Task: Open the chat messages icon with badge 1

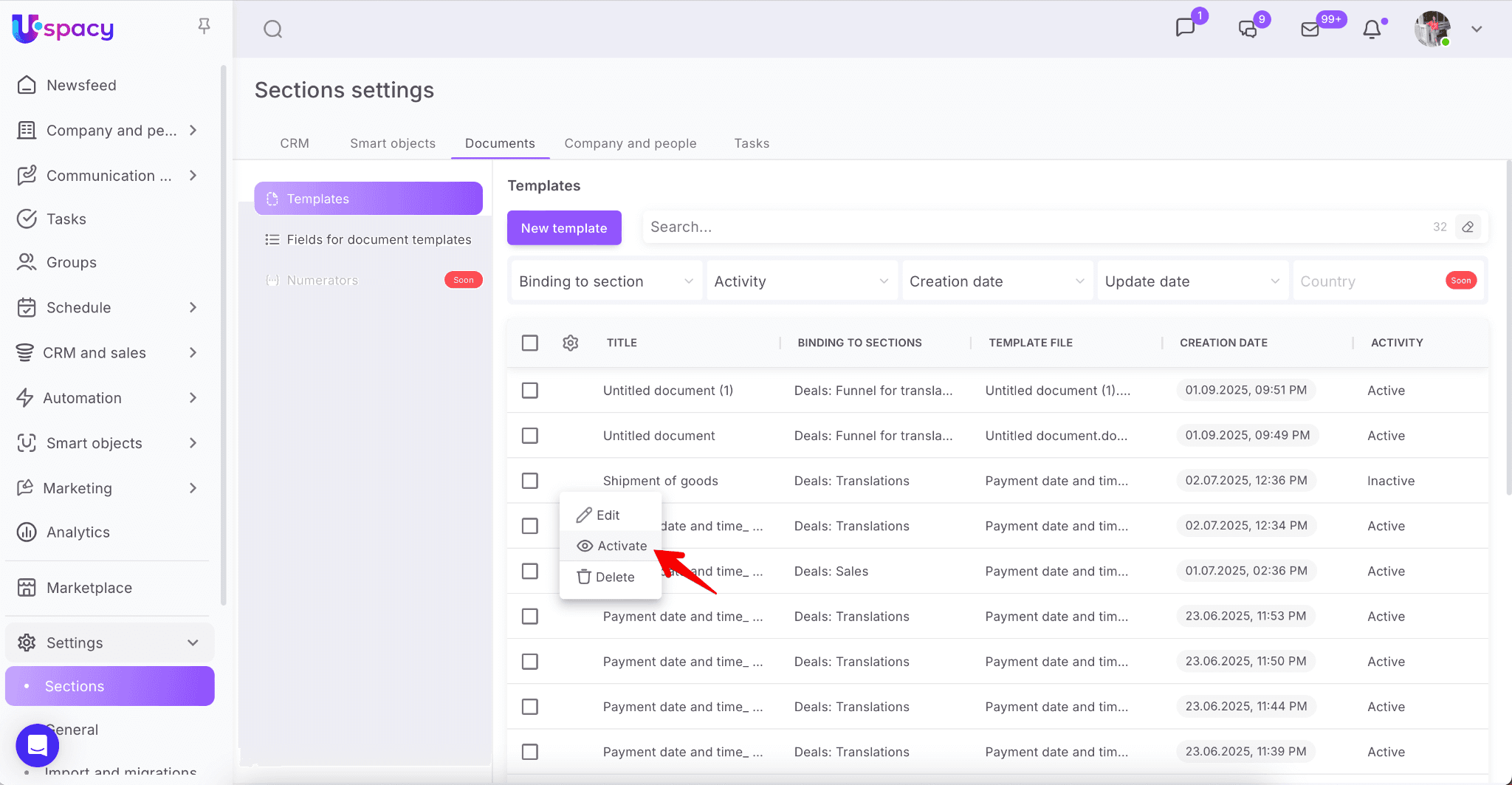Action: coord(1185,28)
